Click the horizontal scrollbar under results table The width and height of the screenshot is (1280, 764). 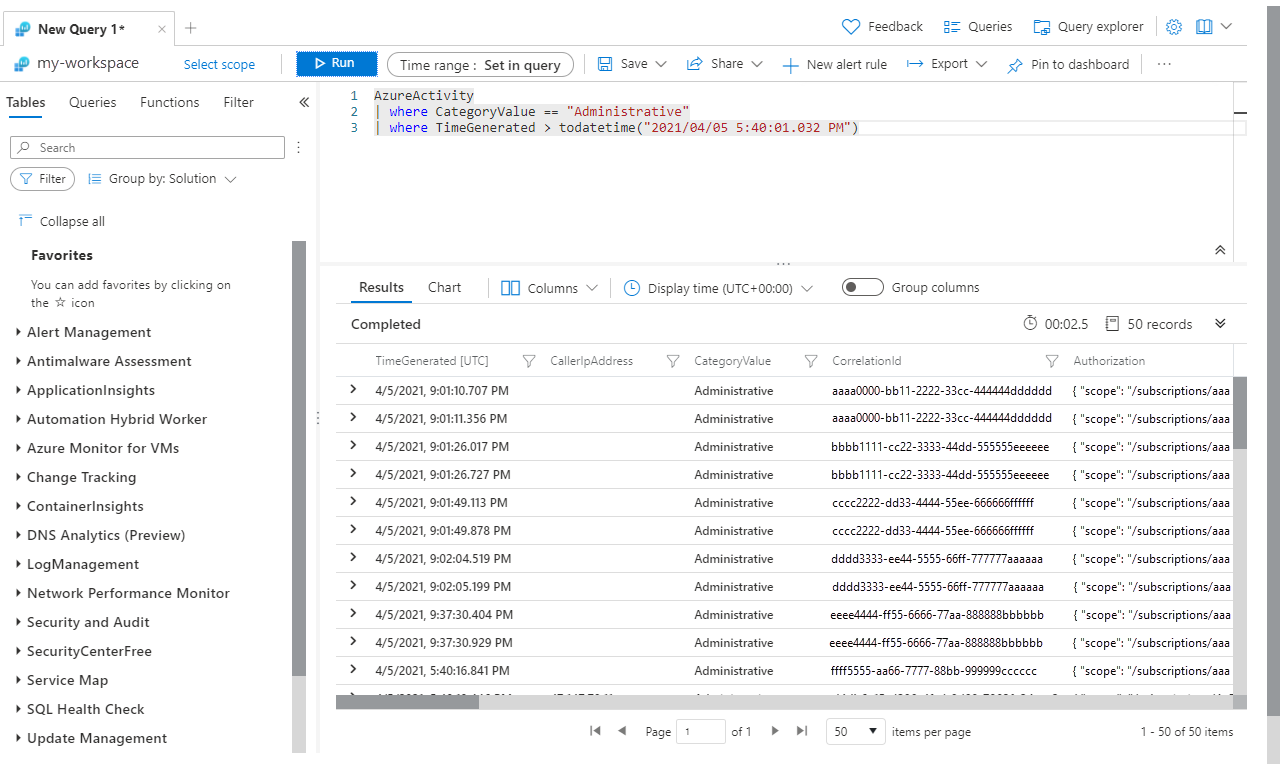click(x=407, y=702)
